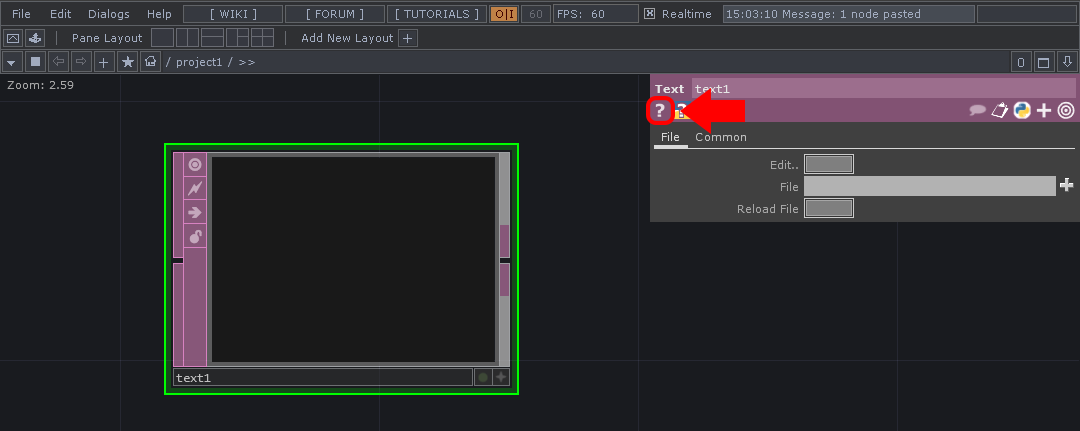1080x431 pixels.
Task: Expand parameter dialog target options icon
Action: point(1066,111)
